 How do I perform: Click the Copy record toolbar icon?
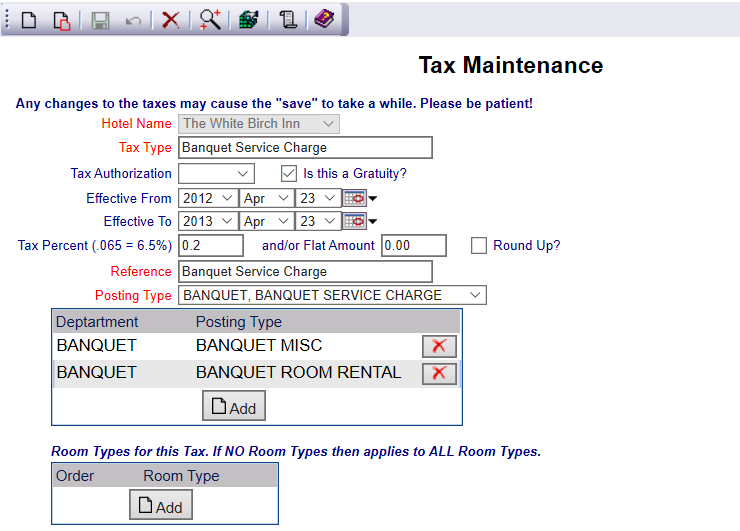(61, 20)
